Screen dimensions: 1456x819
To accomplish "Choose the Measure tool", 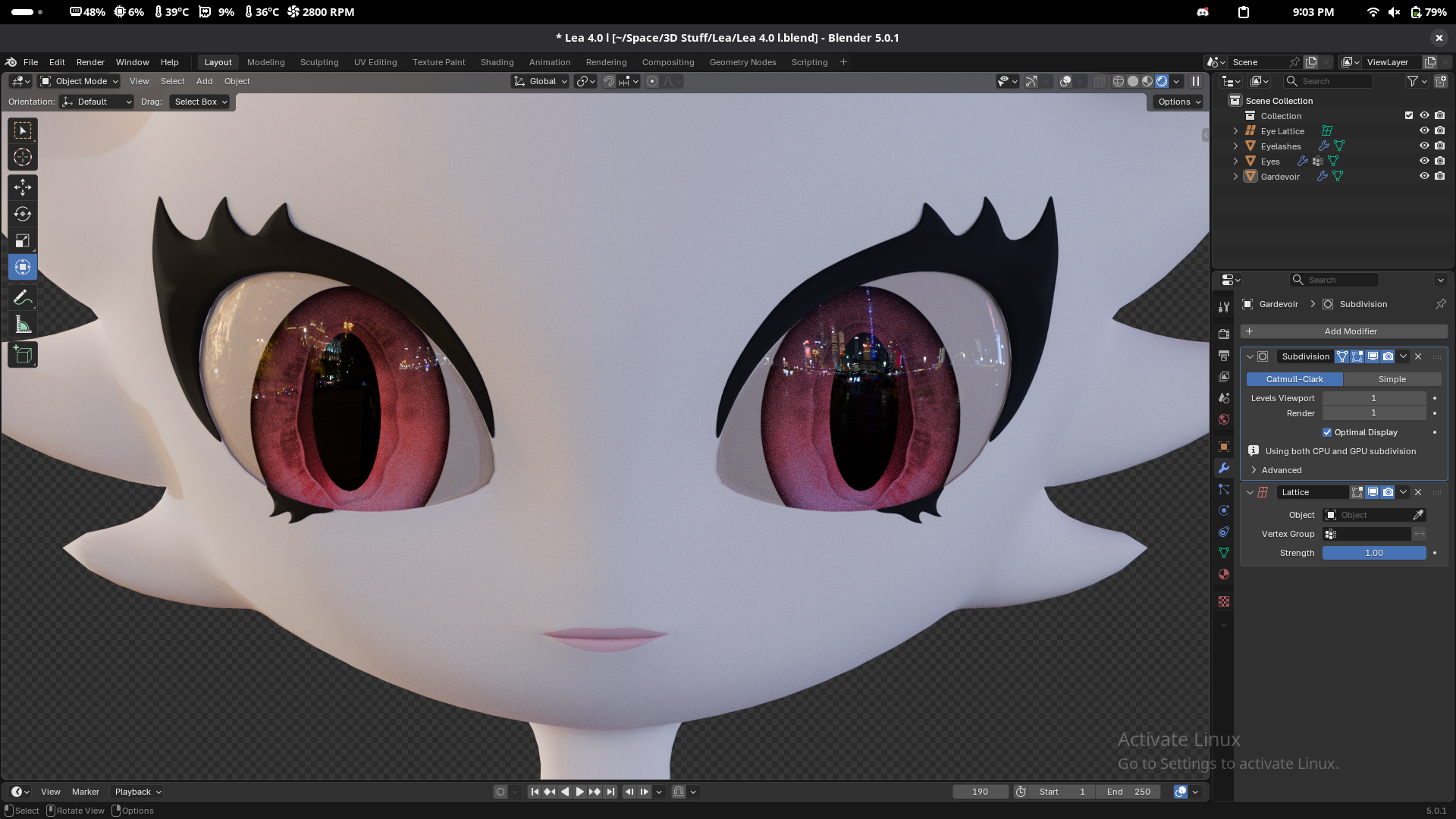I will [23, 325].
